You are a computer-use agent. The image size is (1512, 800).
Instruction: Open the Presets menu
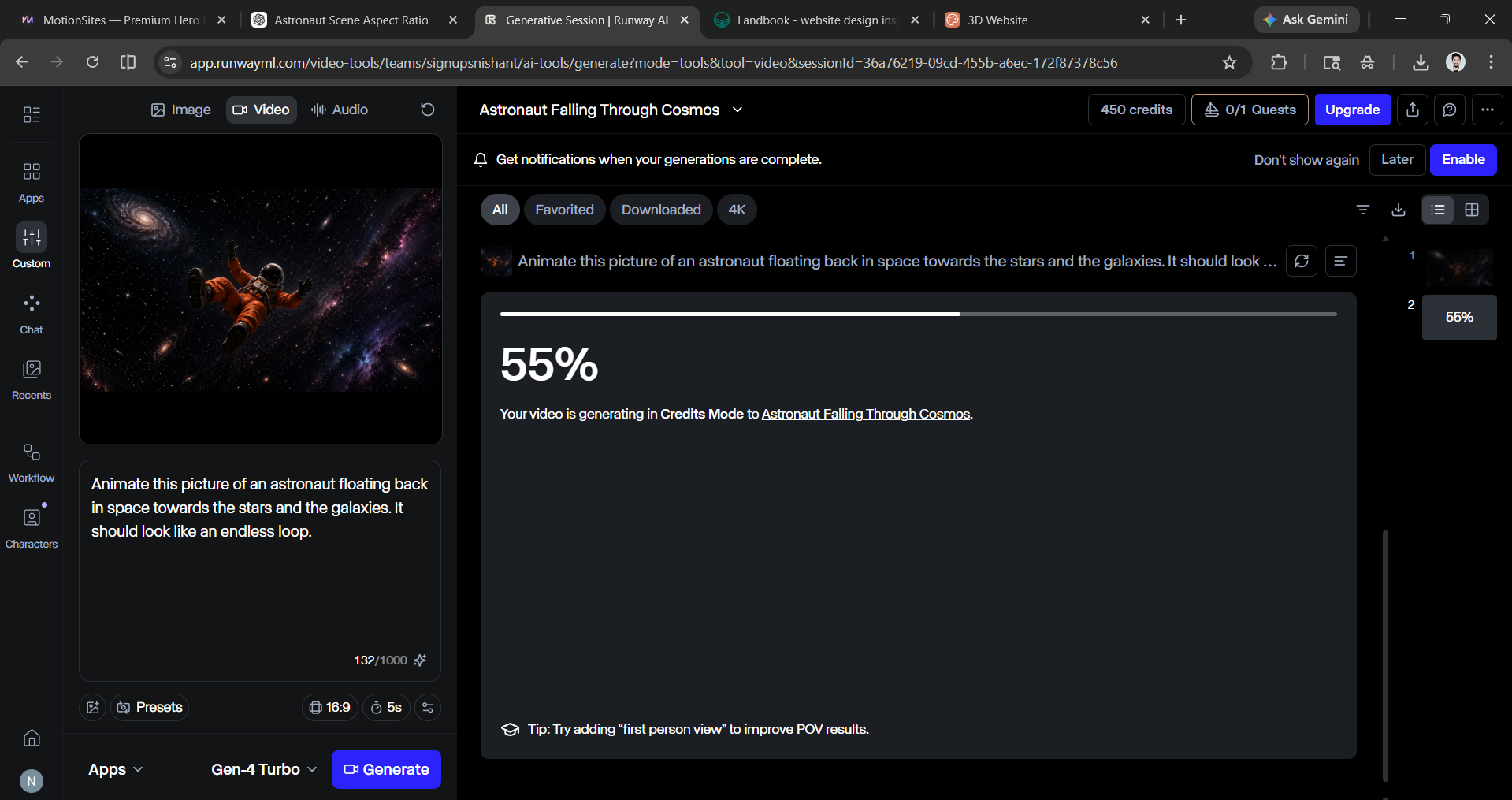click(x=150, y=708)
